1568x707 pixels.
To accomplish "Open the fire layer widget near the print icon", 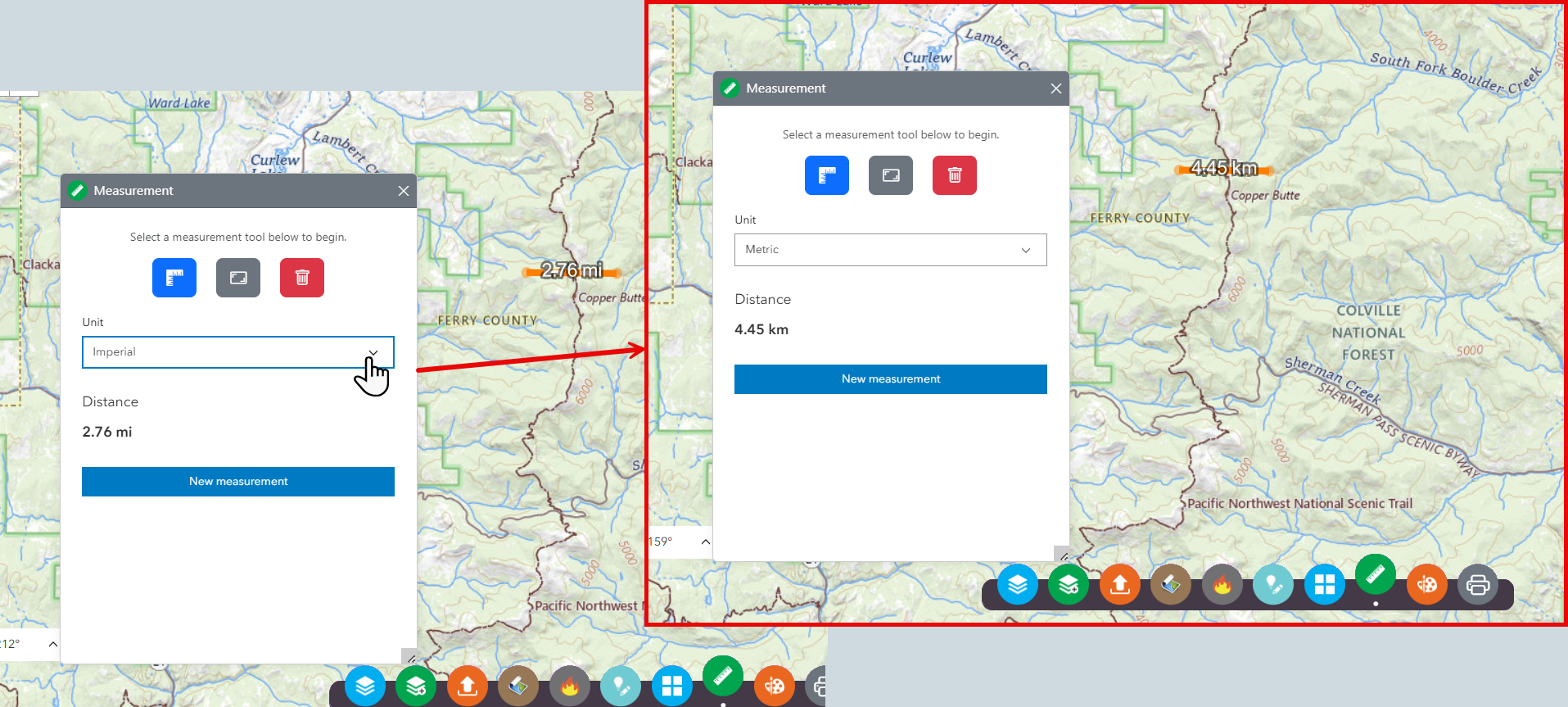I will click(x=1222, y=585).
